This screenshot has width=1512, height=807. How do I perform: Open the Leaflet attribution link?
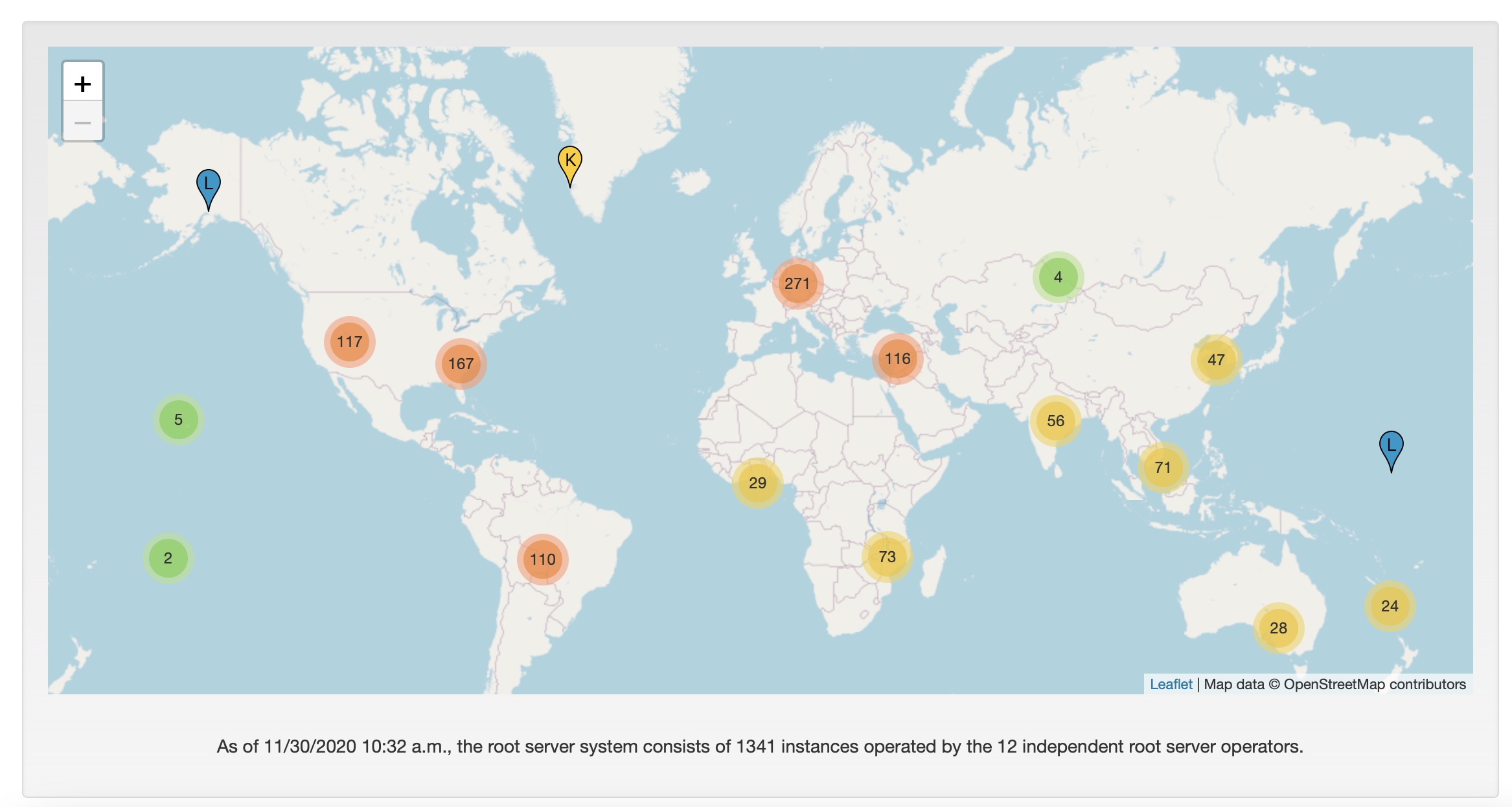(x=1171, y=684)
